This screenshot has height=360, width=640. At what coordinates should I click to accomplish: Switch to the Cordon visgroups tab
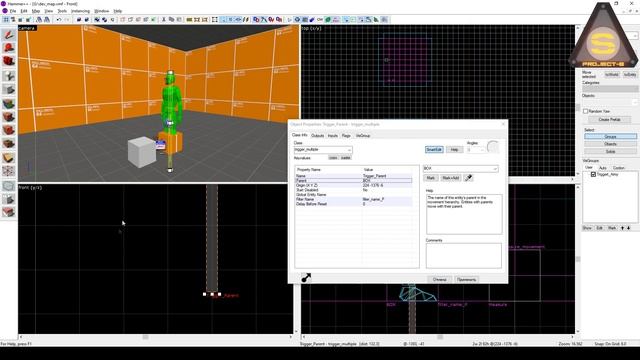click(619, 168)
